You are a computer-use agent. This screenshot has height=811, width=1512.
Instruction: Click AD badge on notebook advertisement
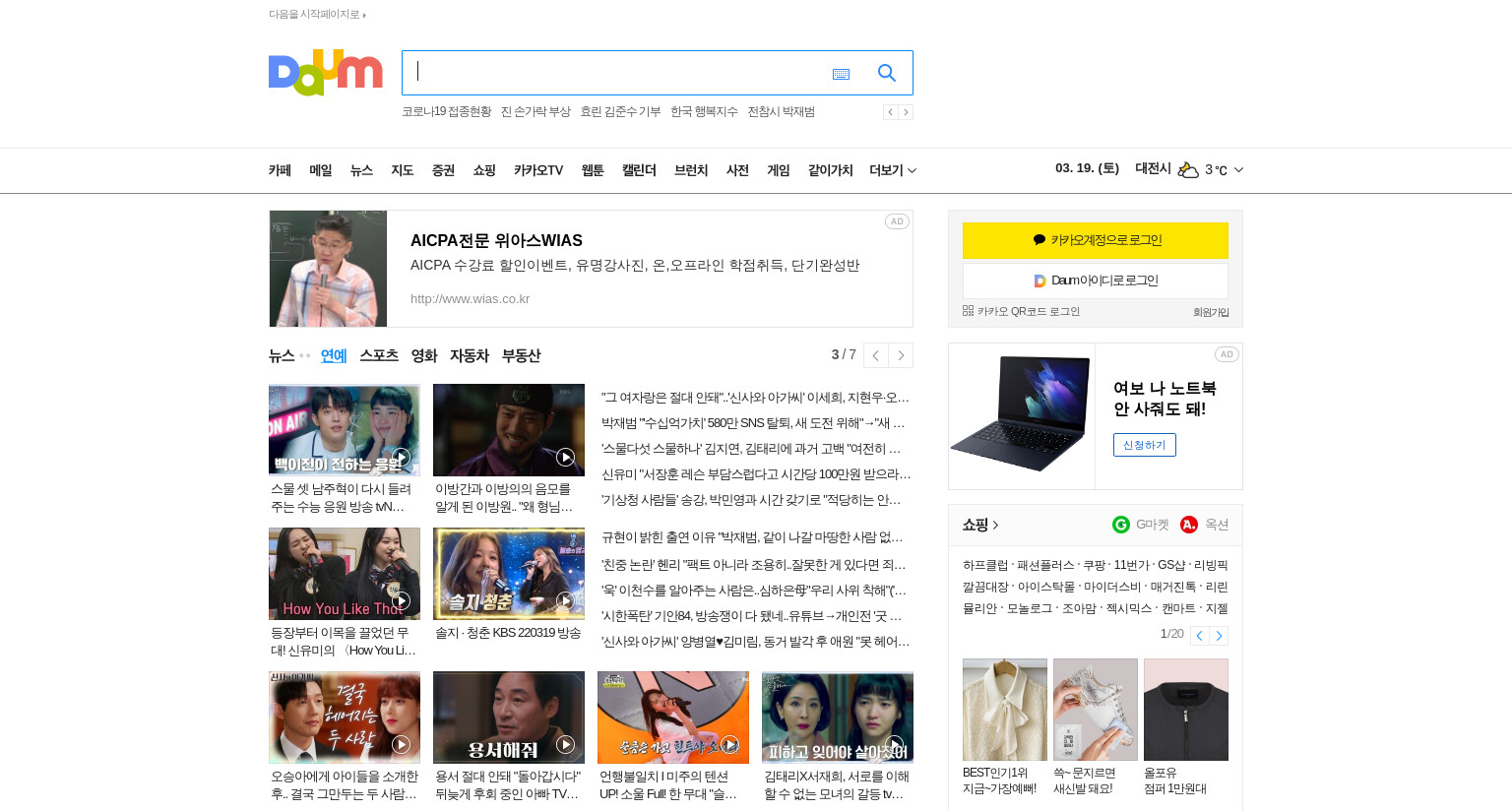pyautogui.click(x=1227, y=354)
